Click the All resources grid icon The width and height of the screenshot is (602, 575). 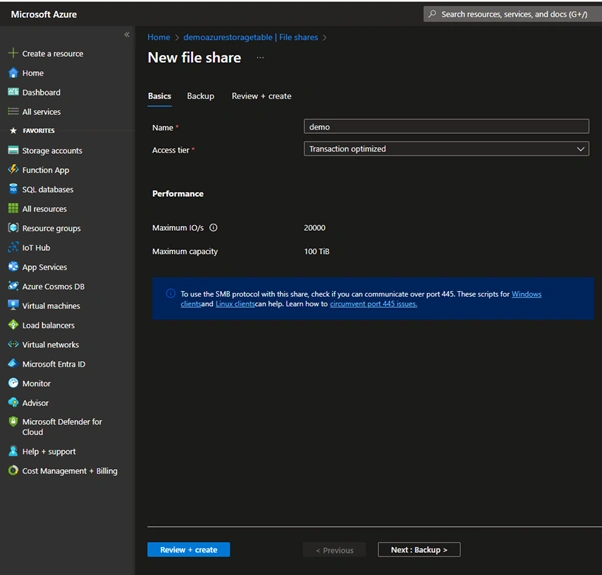13,208
